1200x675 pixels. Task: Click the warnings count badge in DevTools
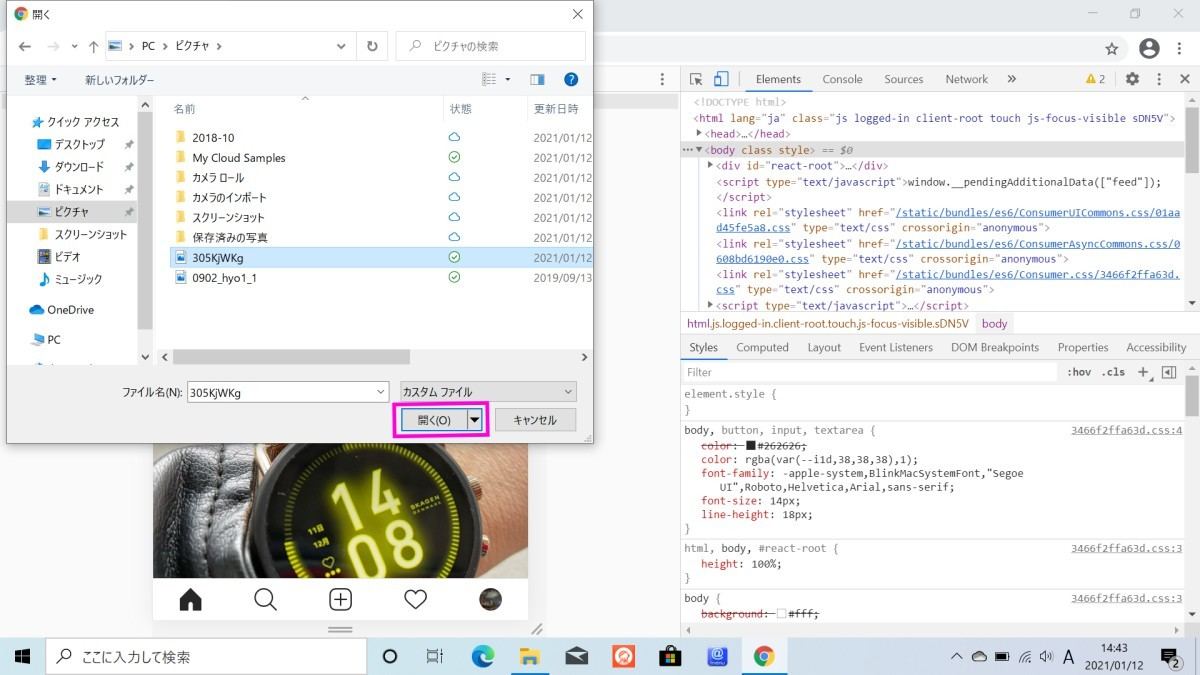1095,79
